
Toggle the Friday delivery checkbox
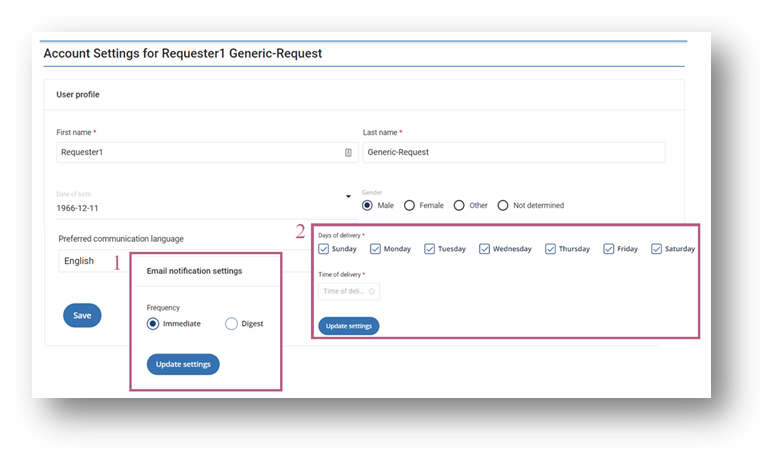609,249
